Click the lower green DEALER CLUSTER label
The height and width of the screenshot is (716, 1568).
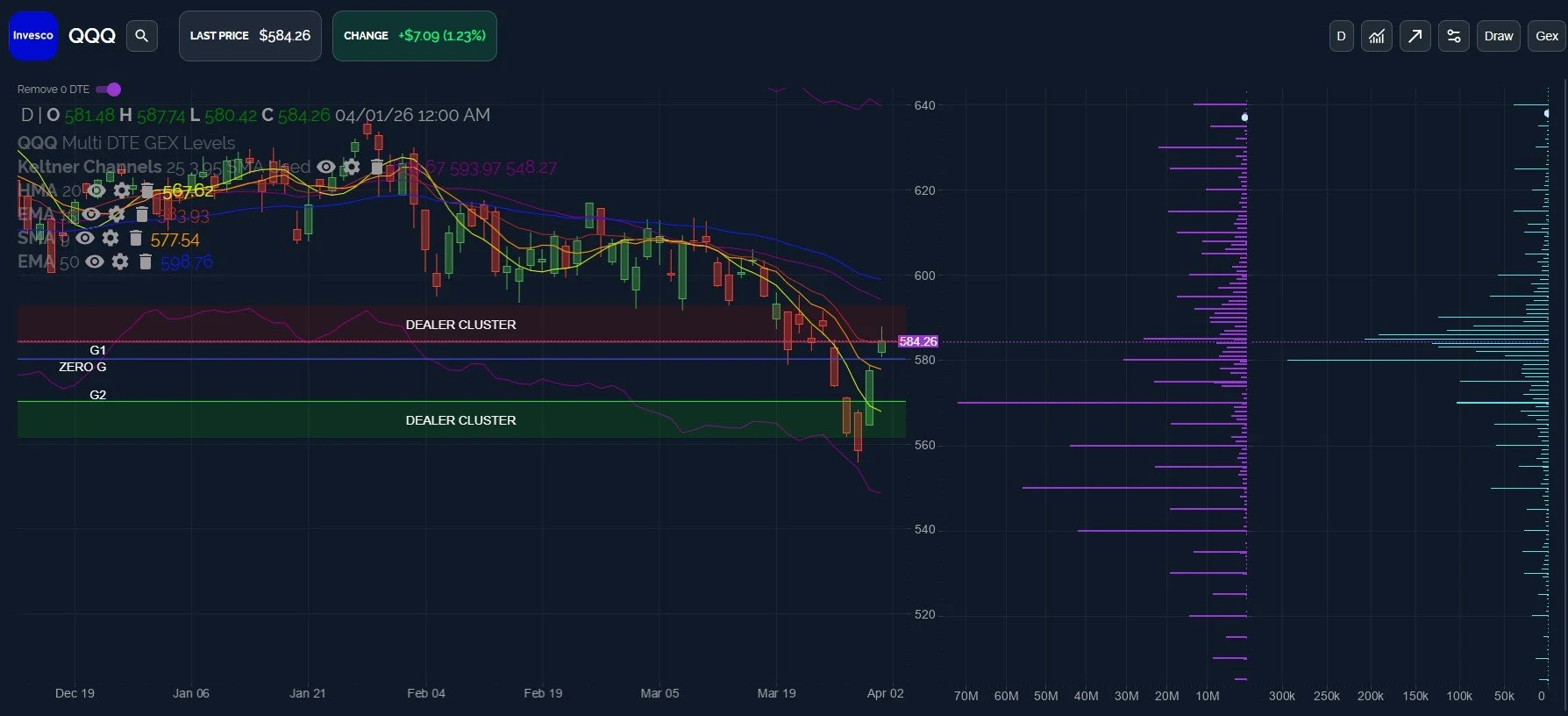point(460,420)
